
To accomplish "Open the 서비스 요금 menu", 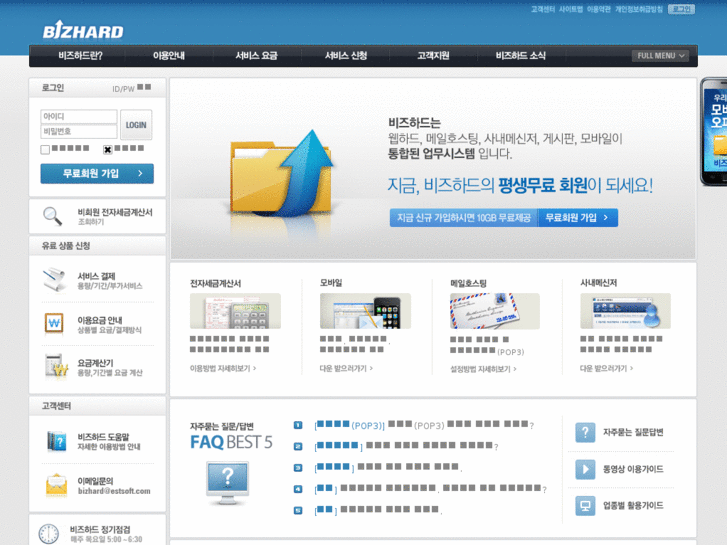I will 256,56.
